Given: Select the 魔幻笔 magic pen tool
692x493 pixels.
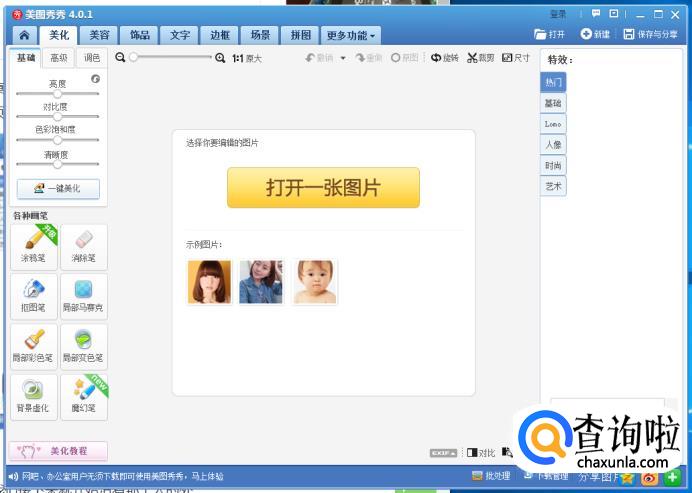Looking at the screenshot, I should pos(83,396).
